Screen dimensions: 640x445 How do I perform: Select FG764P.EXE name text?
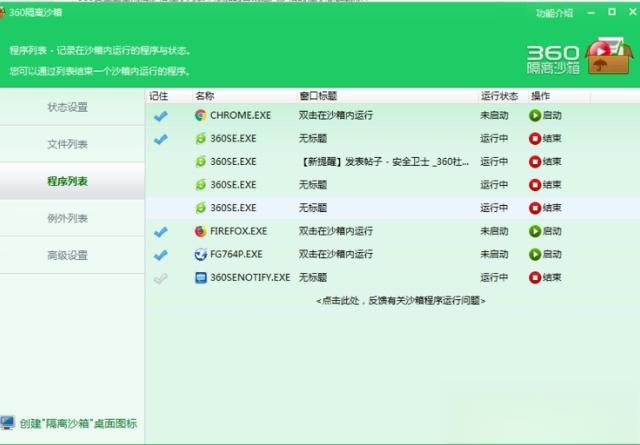[x=236, y=254]
